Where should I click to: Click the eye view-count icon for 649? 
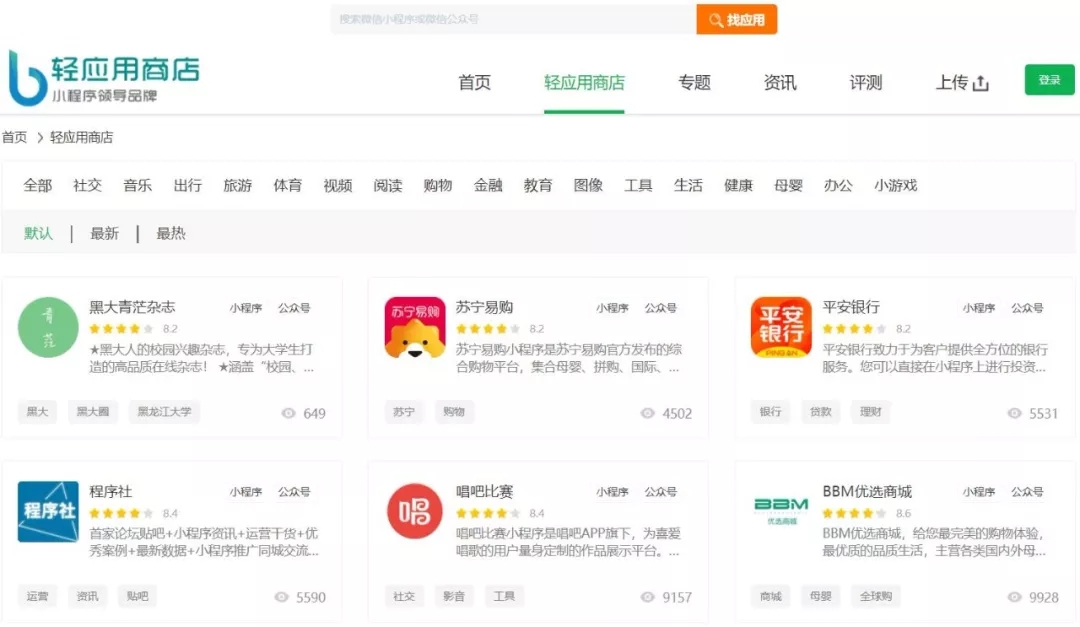coord(289,413)
